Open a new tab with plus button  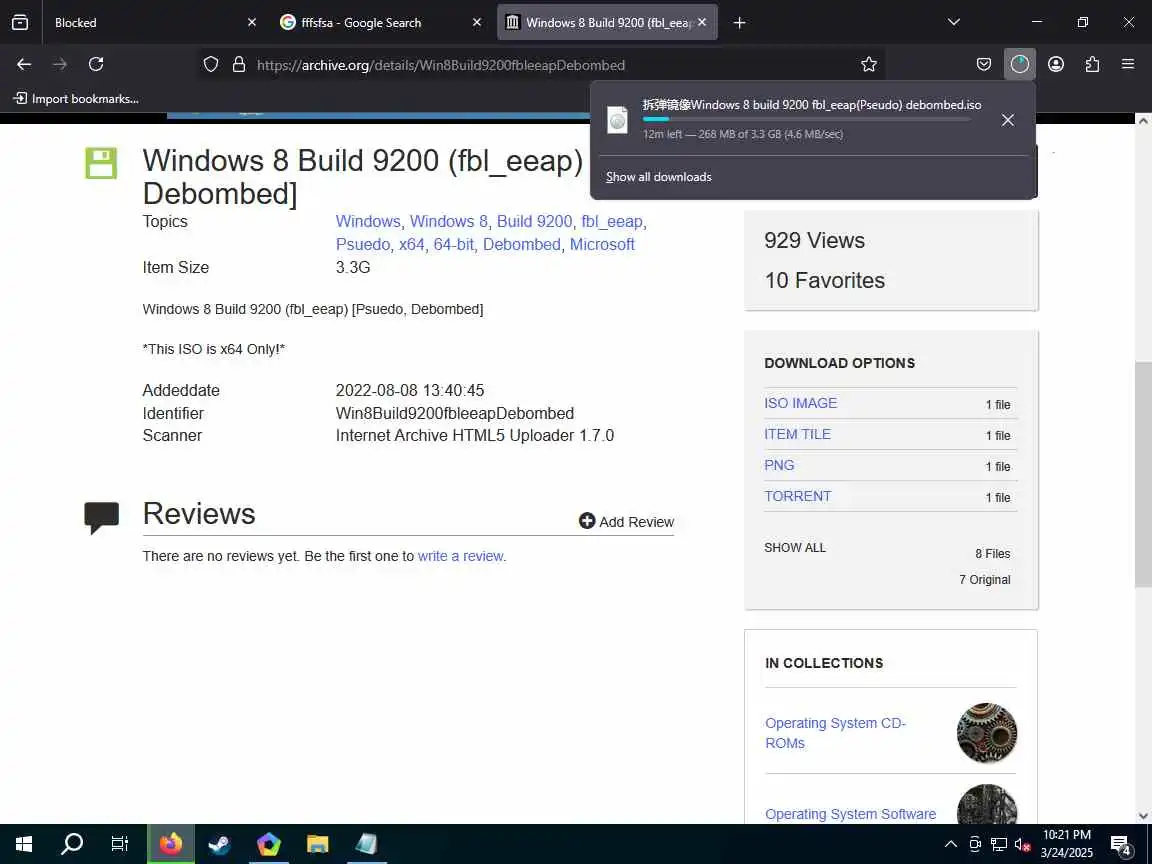tap(739, 23)
